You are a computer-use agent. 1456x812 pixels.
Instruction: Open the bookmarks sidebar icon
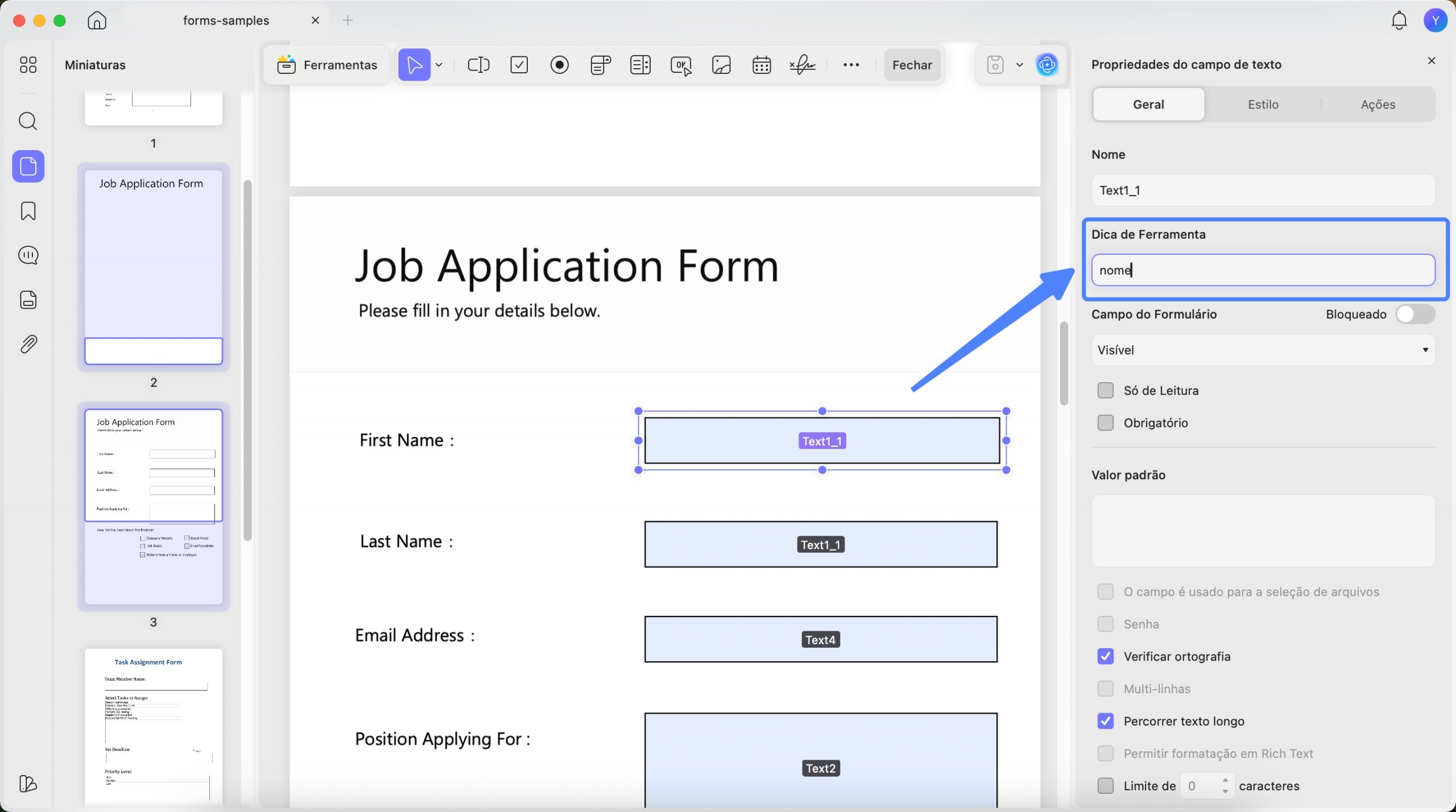tap(28, 211)
